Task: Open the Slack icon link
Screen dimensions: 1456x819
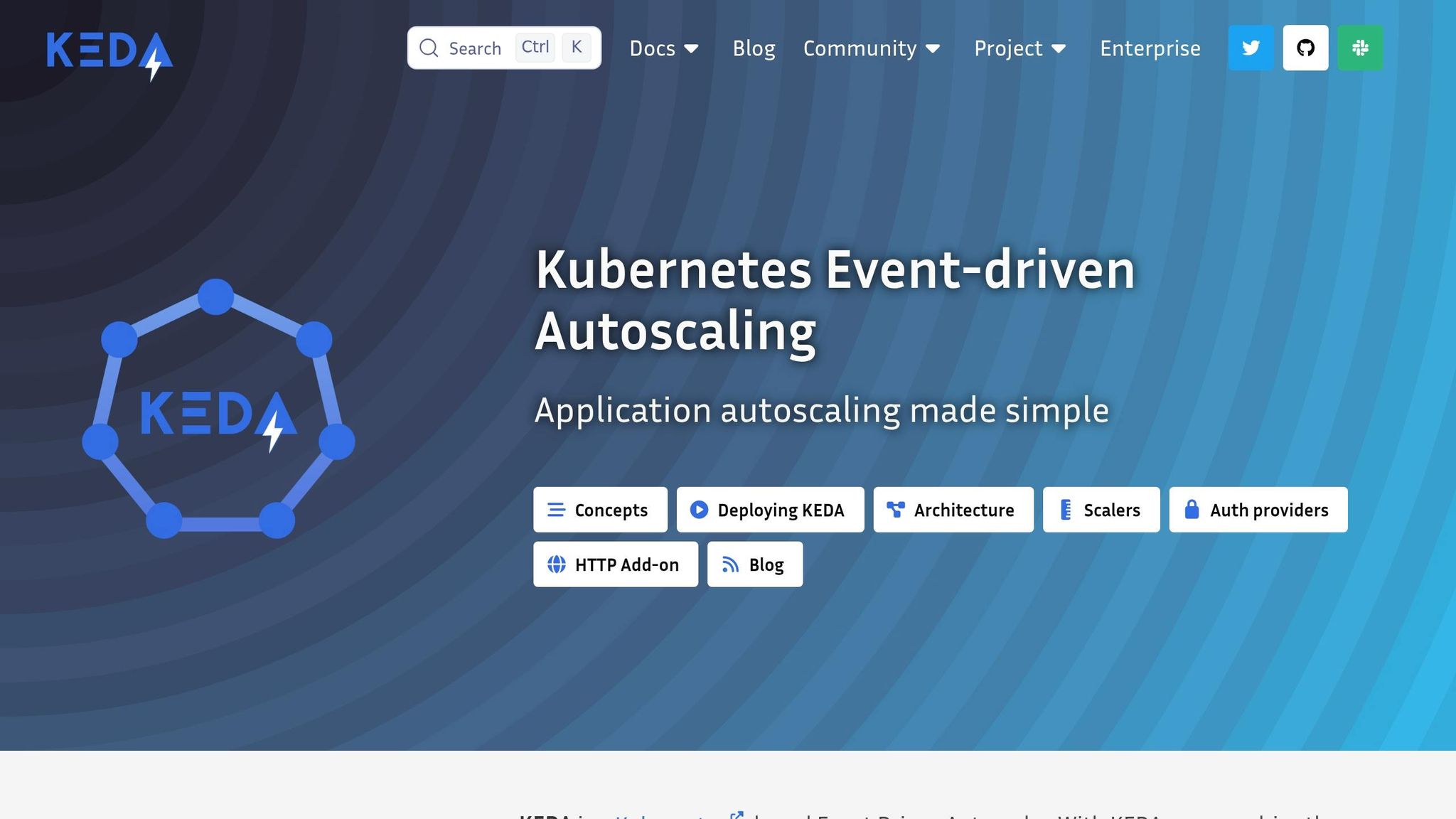Action: click(1360, 48)
